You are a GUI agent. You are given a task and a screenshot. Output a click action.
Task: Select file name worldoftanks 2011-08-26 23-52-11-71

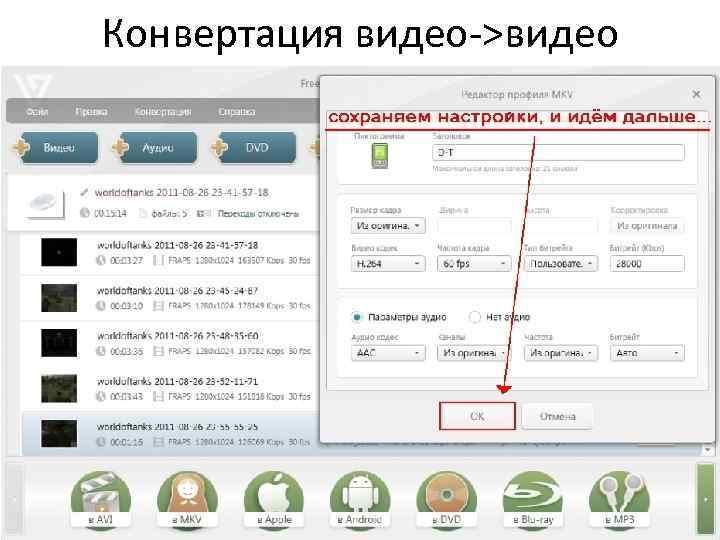tap(177, 381)
